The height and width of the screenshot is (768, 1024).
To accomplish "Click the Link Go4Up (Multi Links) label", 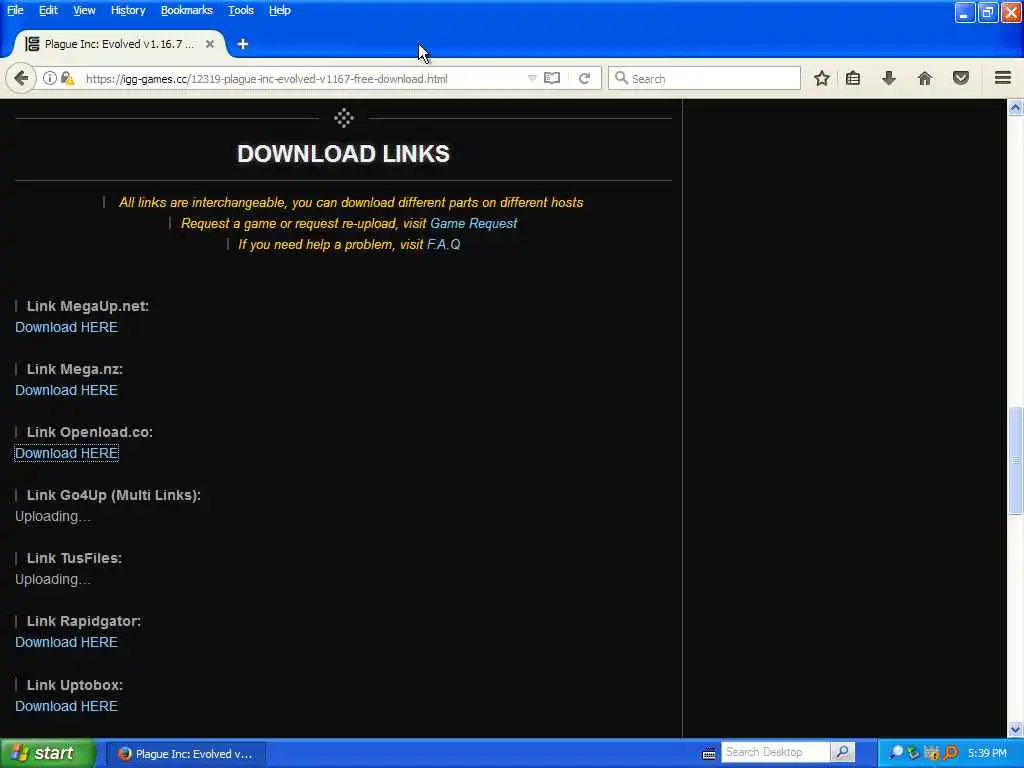I will 114,495.
